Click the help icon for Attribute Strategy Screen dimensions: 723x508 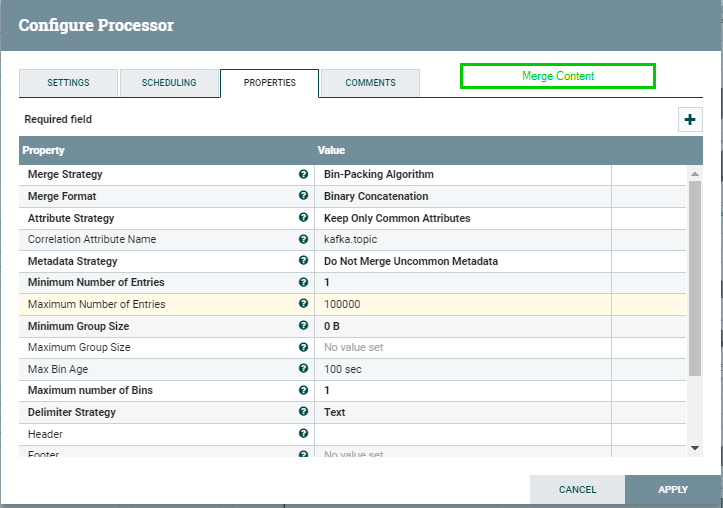click(x=303, y=217)
